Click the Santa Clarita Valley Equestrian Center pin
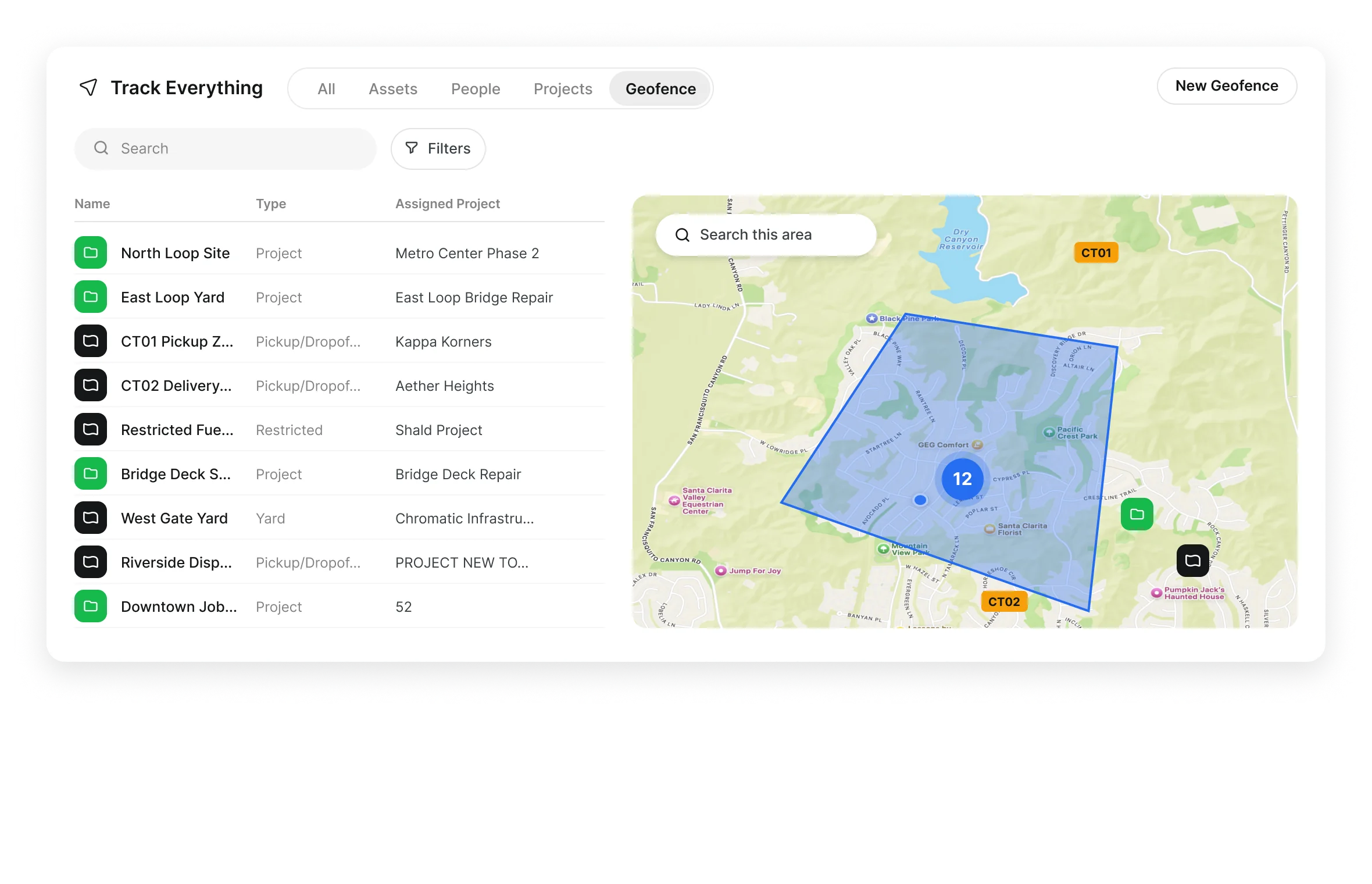The image size is (1372, 884). 674,500
